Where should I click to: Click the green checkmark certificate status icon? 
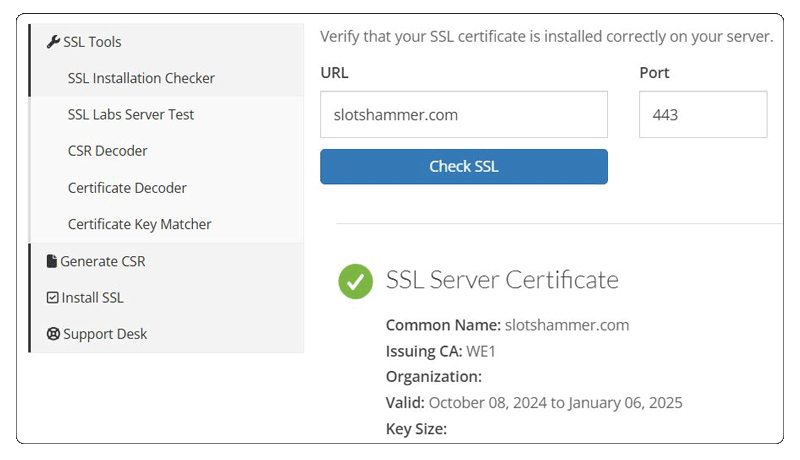(x=355, y=281)
